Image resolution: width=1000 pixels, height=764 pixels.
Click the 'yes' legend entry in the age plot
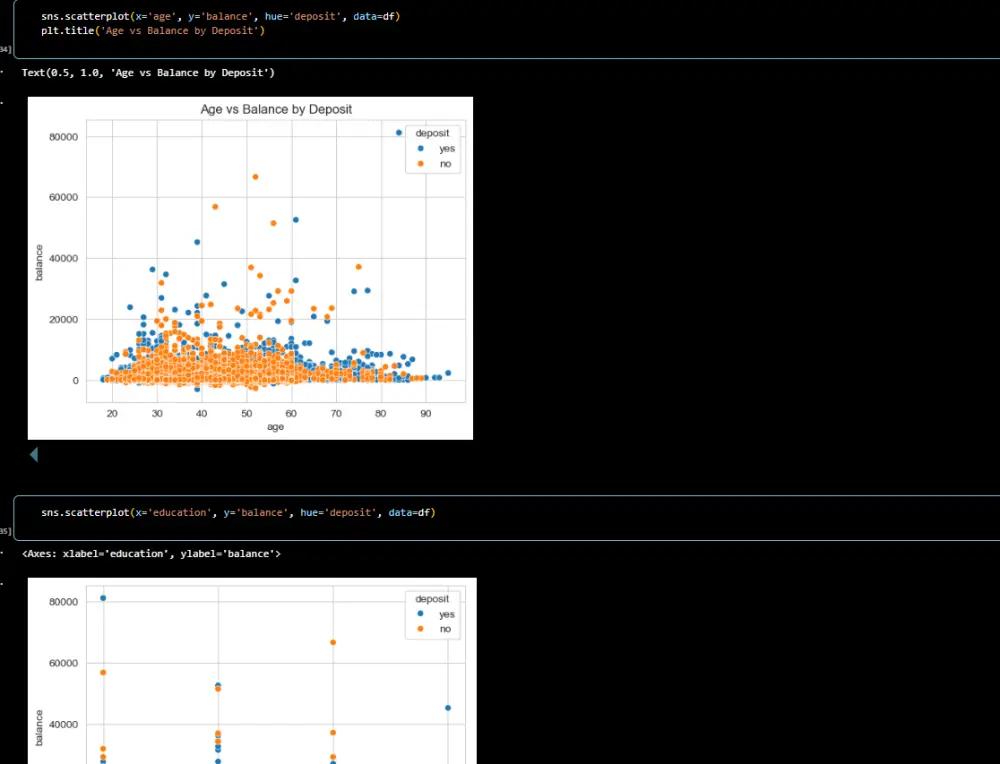tap(437, 149)
